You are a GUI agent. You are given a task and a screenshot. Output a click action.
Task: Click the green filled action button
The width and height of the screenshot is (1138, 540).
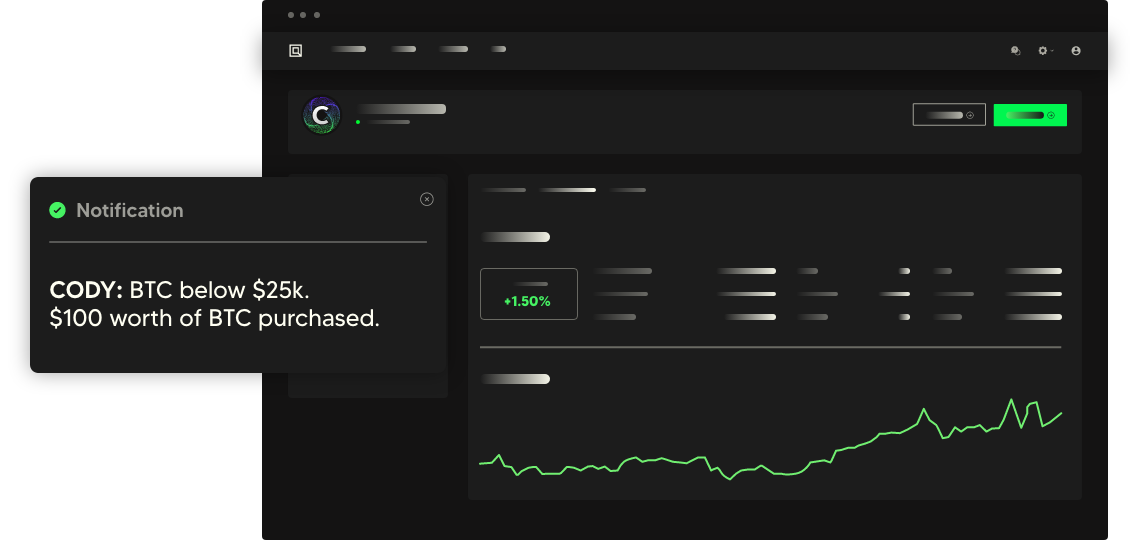coord(1029,115)
